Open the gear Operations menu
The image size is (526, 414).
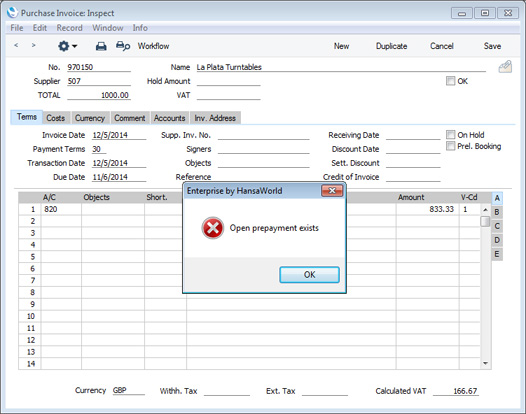coord(67,46)
